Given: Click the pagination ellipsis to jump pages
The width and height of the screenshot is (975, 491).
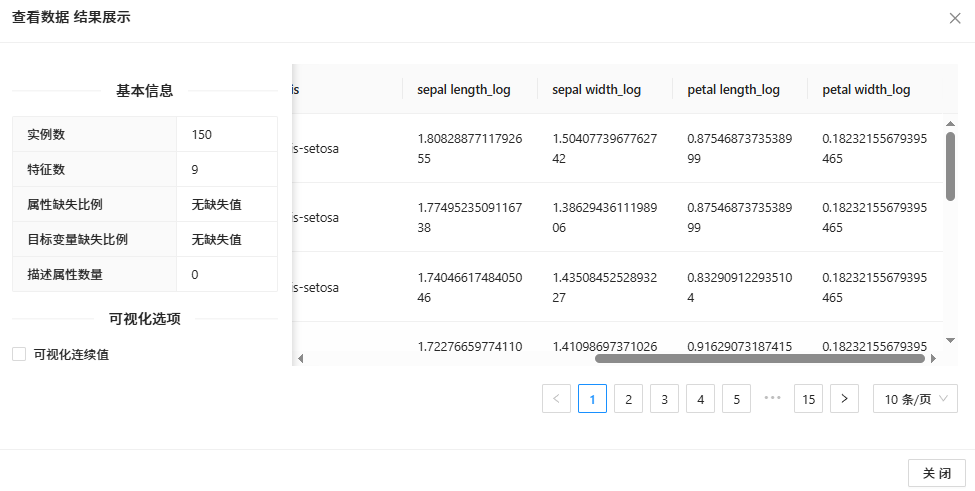Looking at the screenshot, I should pyautogui.click(x=772, y=399).
